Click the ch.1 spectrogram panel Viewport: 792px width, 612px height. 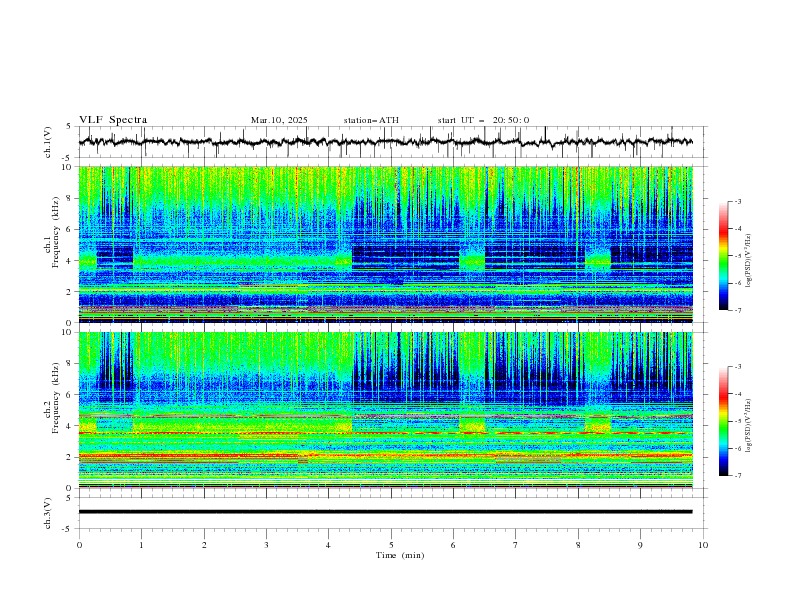pos(385,244)
